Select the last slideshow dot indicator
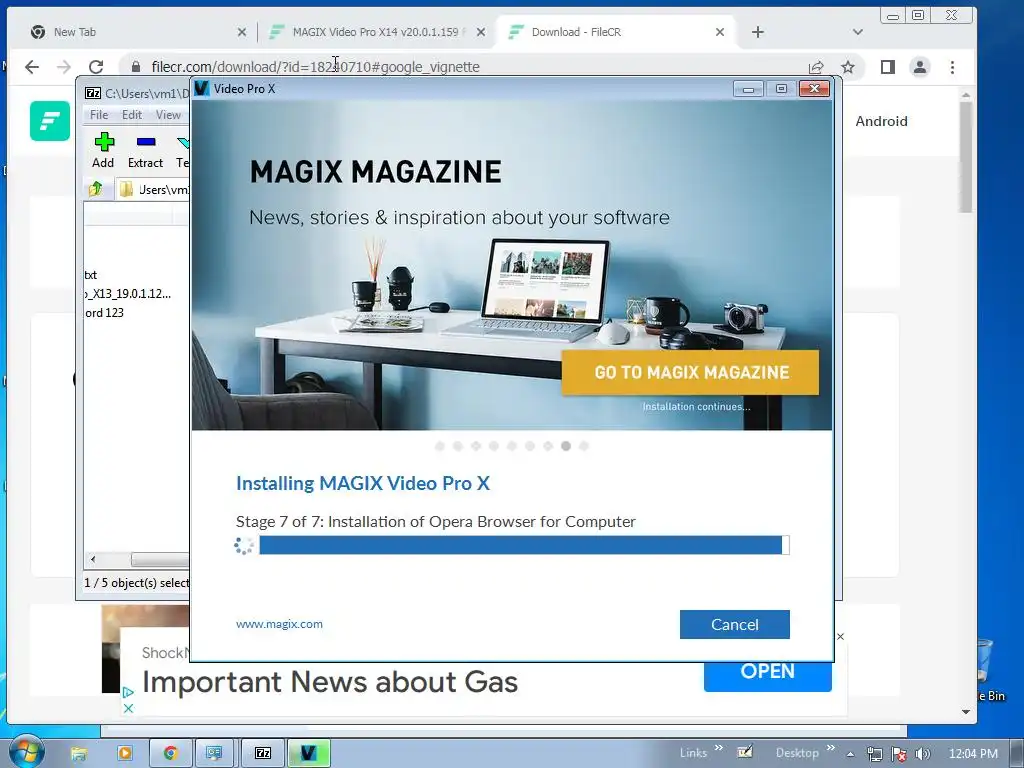The width and height of the screenshot is (1024, 768). [x=584, y=446]
